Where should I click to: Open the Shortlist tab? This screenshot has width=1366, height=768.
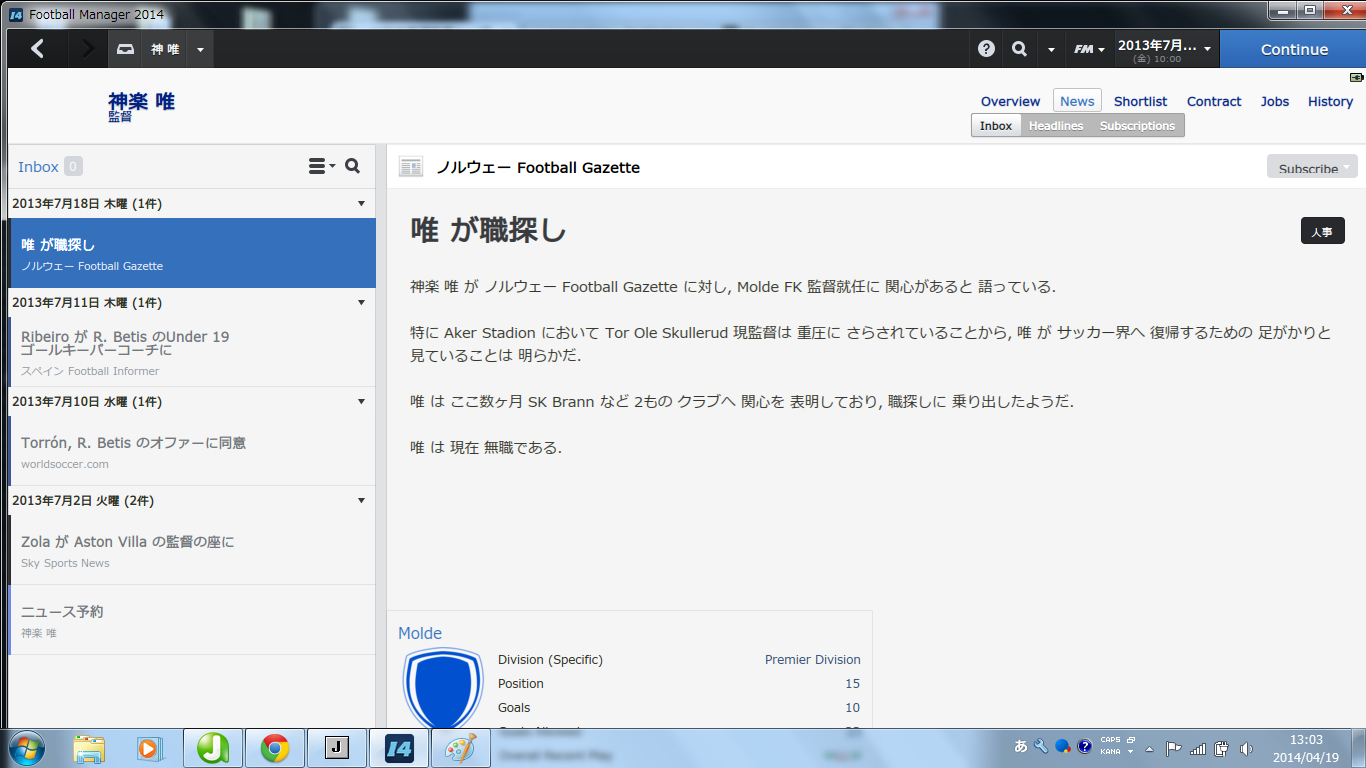click(1140, 101)
